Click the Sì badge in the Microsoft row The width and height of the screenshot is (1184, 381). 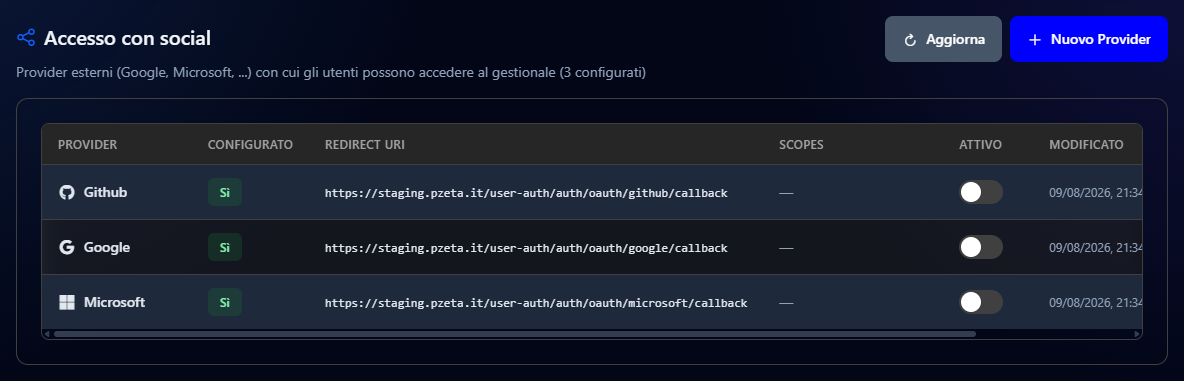coord(225,303)
